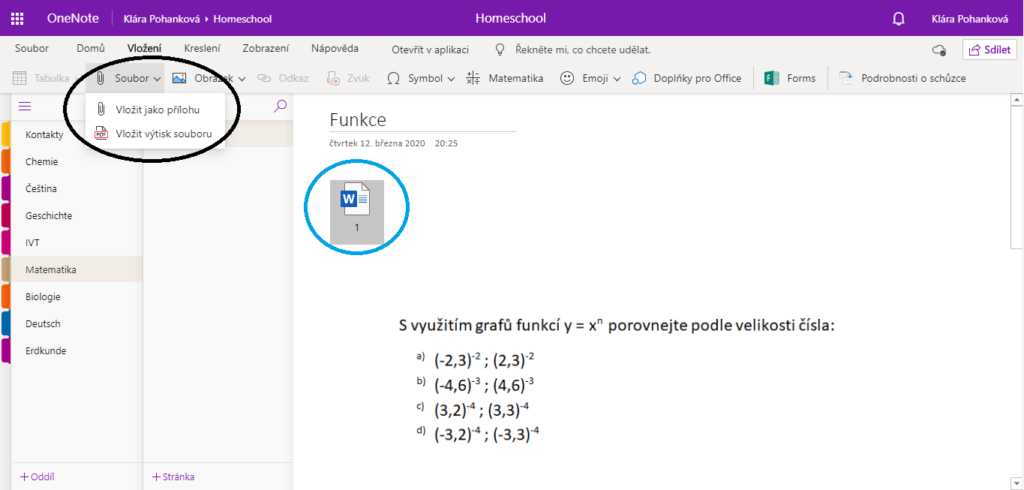Switch to the Kreslení tab
The width and height of the screenshot is (1024, 490).
pyautogui.click(x=203, y=49)
